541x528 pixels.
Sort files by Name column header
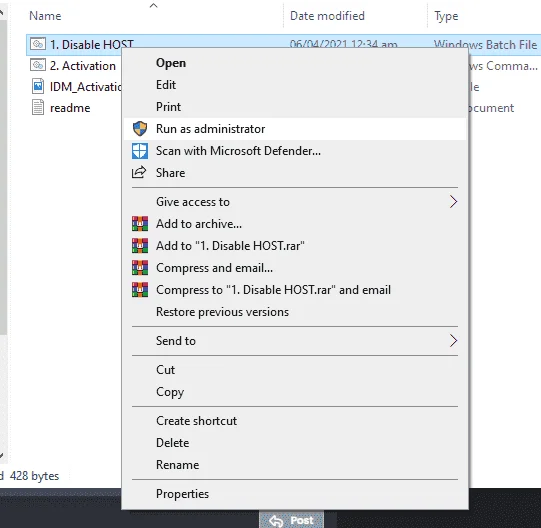pos(45,16)
